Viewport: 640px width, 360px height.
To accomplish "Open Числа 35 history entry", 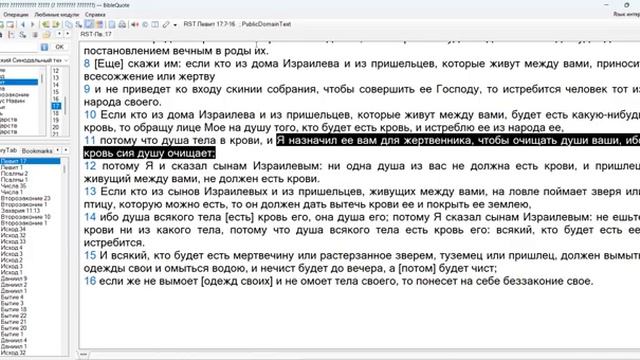I will pos(13,186).
